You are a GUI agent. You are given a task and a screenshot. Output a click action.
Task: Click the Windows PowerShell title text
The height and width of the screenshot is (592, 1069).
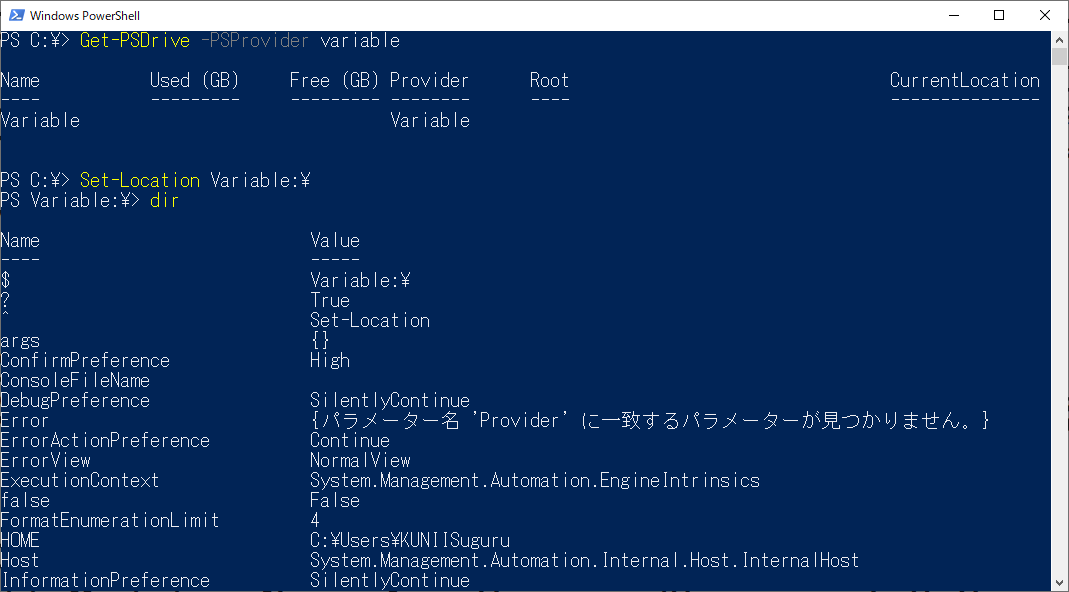86,15
